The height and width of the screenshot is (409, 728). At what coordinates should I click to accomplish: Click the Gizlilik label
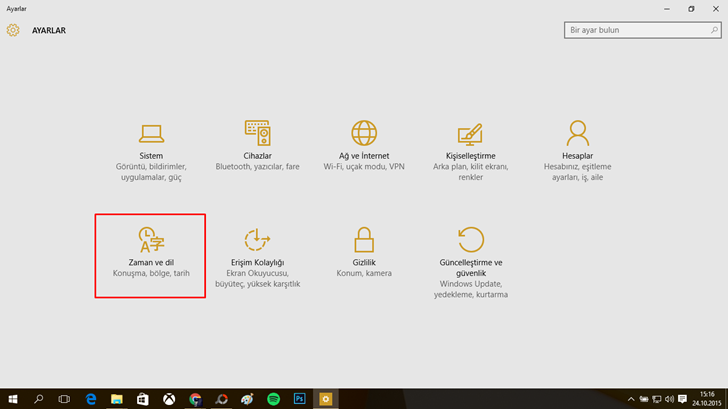(364, 263)
